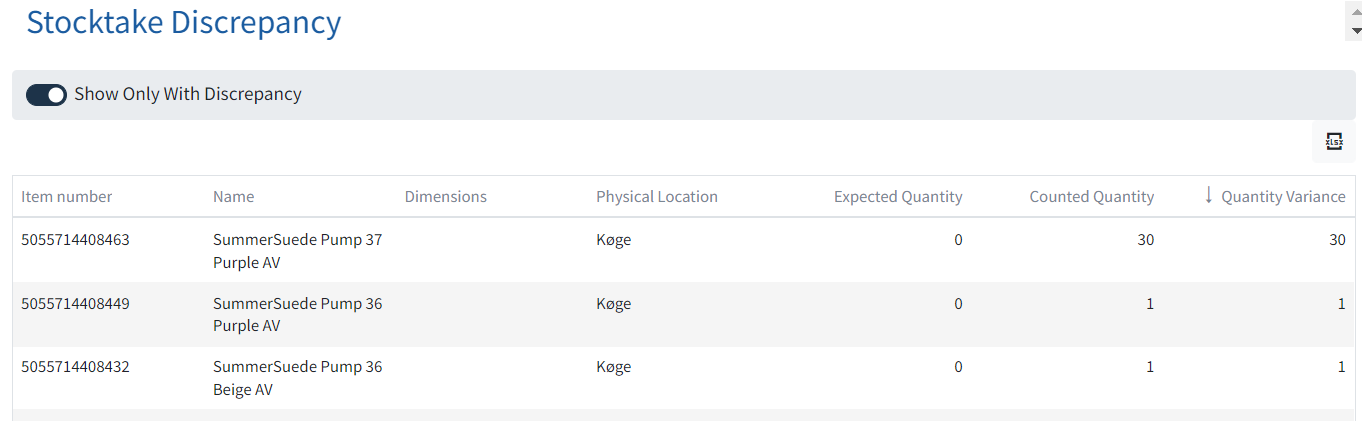The height and width of the screenshot is (421, 1362).
Task: Sort by Counted Quantity column
Action: click(x=1091, y=197)
